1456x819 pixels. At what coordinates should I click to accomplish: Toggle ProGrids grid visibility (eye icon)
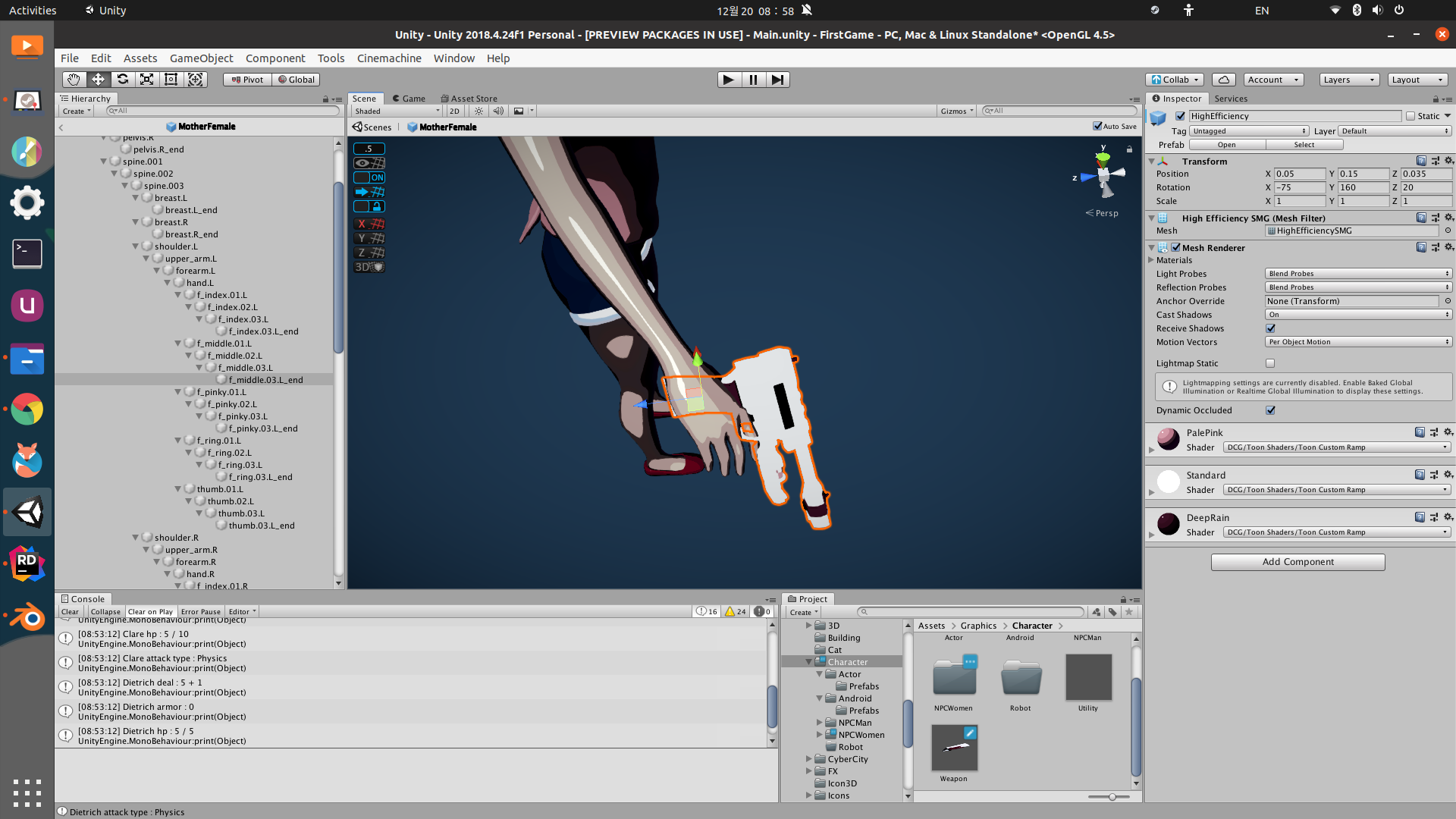(369, 163)
